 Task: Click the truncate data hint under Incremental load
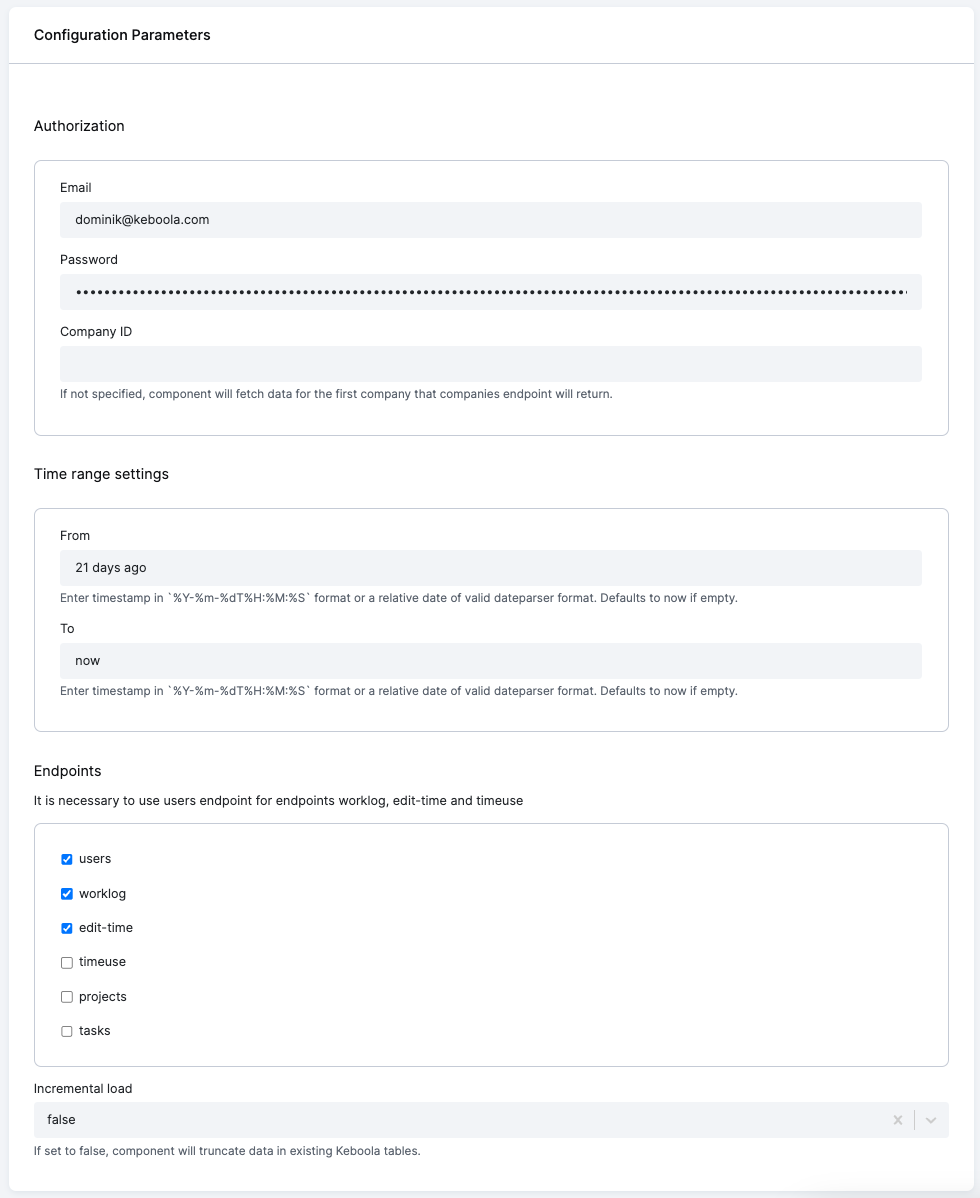coord(227,1151)
